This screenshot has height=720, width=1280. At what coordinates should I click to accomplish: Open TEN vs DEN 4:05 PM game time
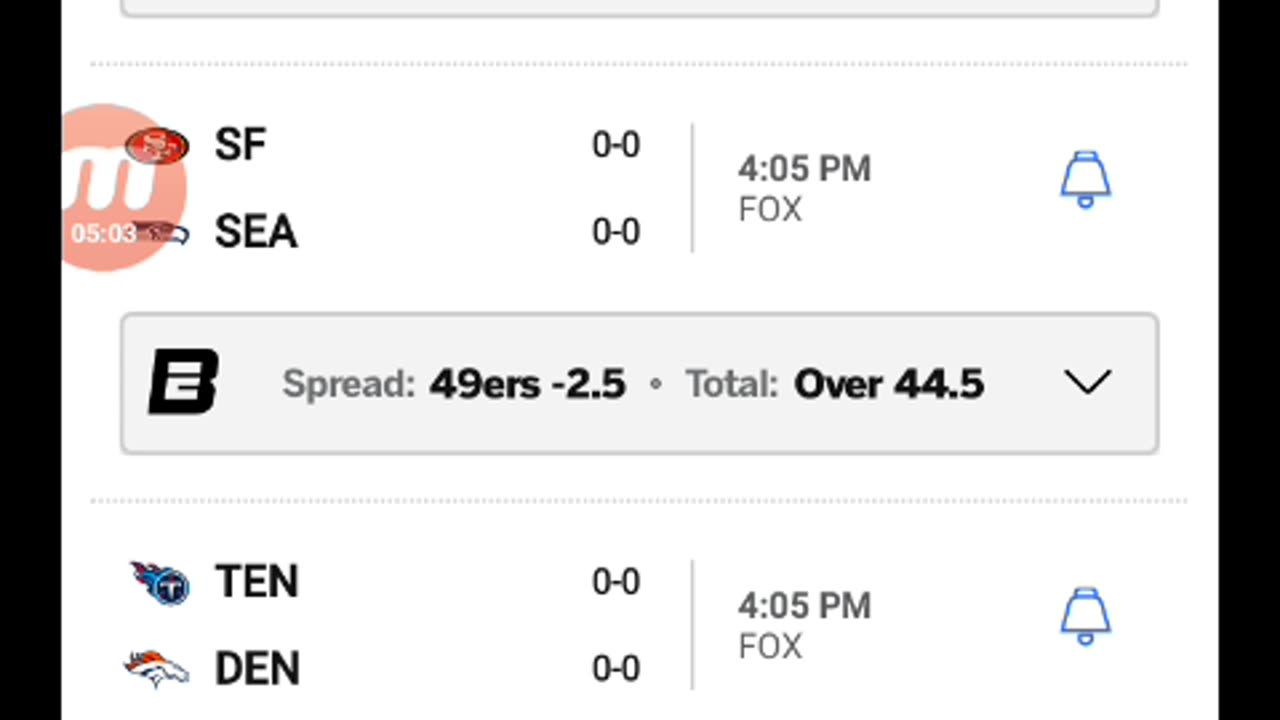coord(804,606)
